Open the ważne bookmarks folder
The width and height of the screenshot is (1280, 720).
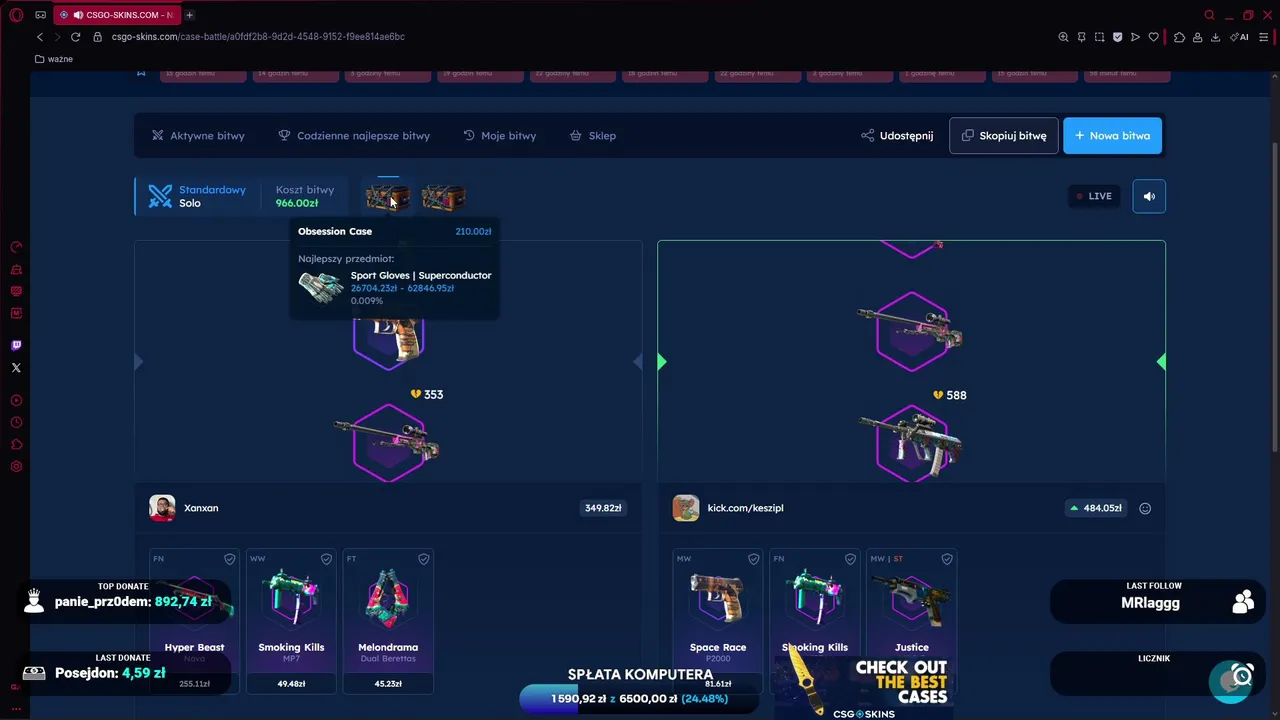54,59
